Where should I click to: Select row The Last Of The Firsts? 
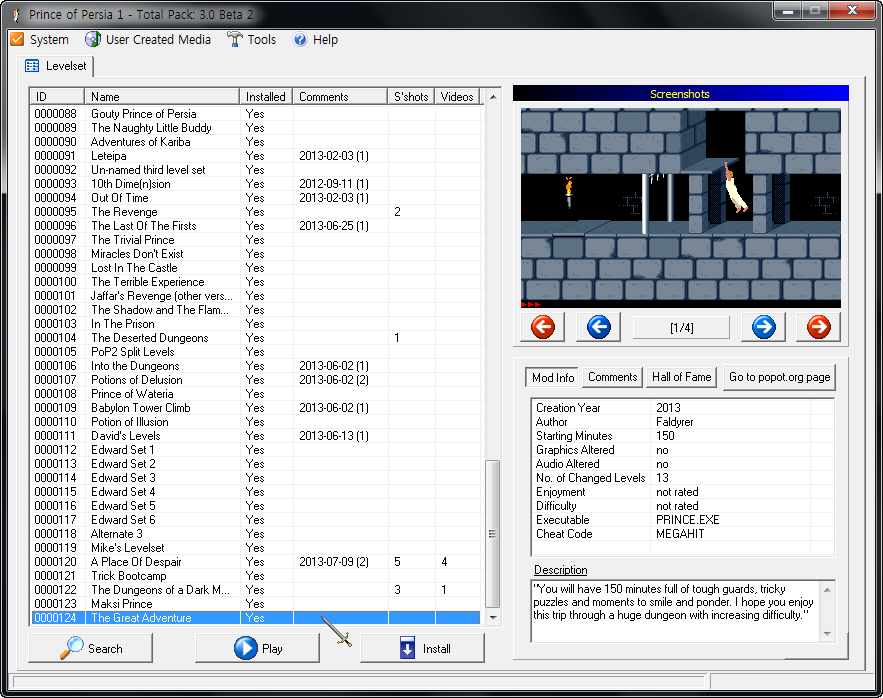(x=255, y=226)
